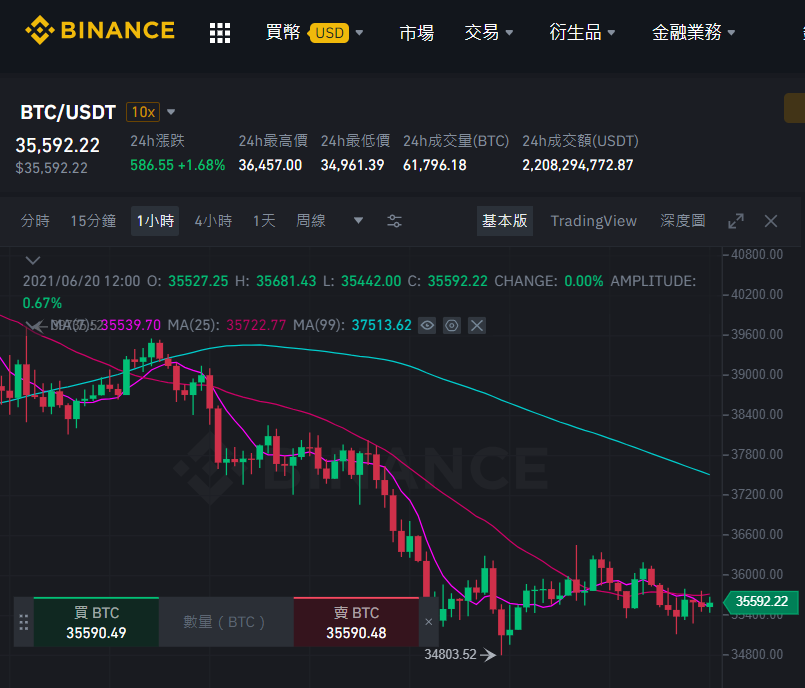The image size is (805, 688).
Task: Collapse MA indicator row chevron
Action: (33, 326)
